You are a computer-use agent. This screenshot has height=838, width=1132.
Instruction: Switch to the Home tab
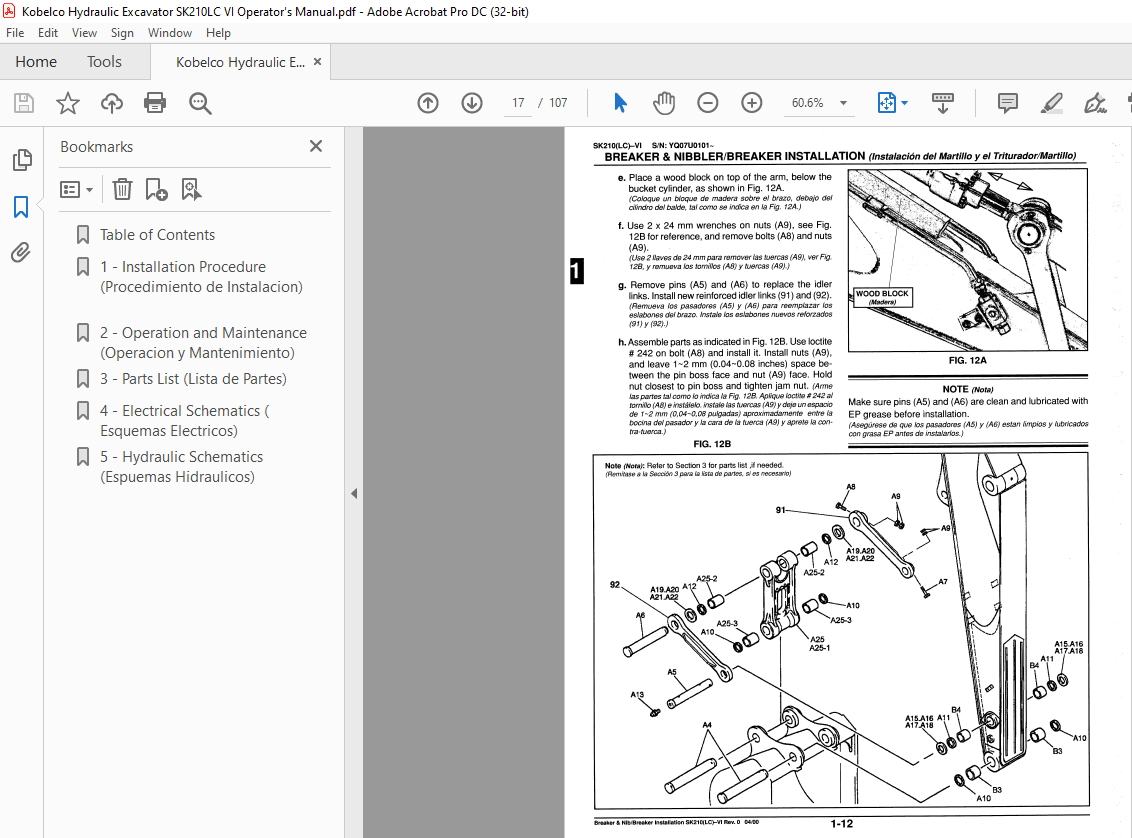tap(36, 62)
